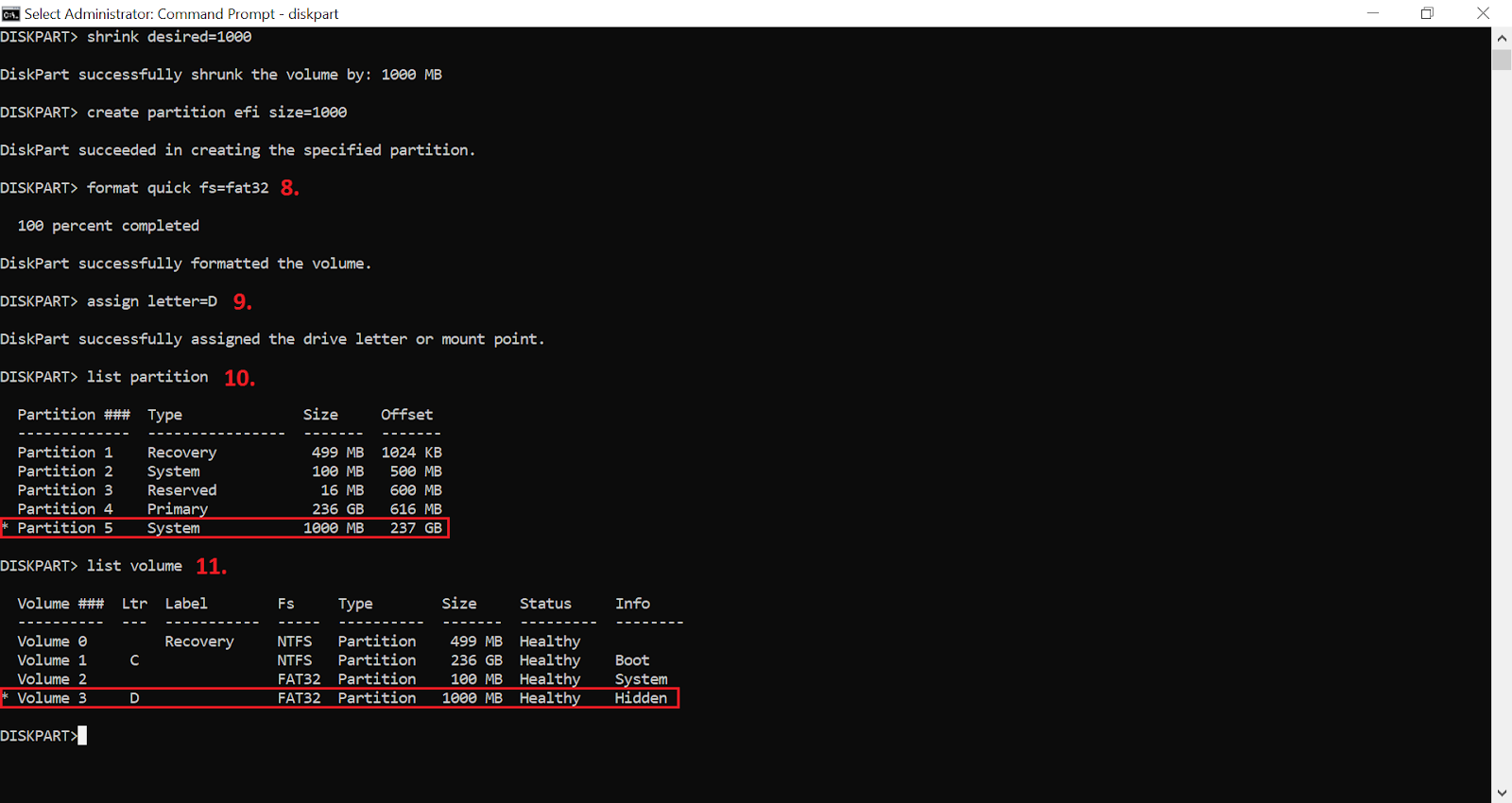1512x803 pixels.
Task: Minimize the Command Prompt window
Action: [1373, 13]
